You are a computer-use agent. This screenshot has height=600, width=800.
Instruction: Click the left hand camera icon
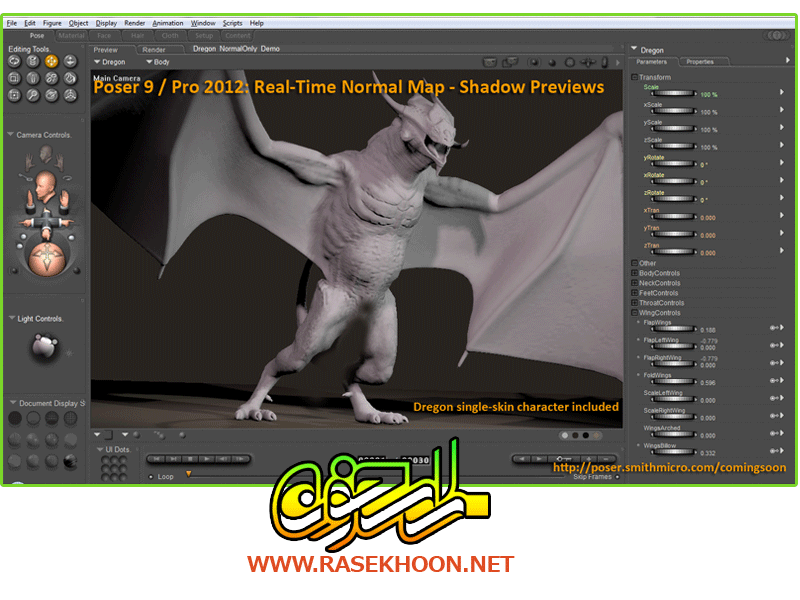point(30,162)
